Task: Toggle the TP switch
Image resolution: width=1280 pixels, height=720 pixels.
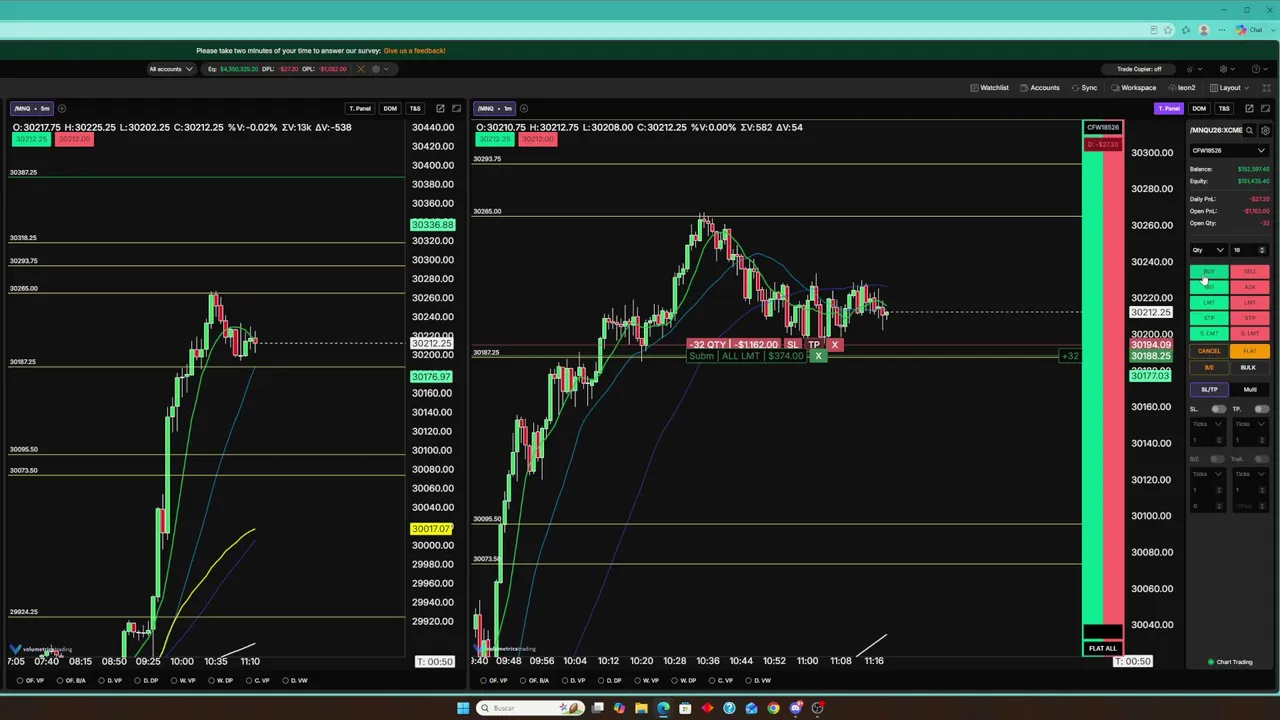Action: (1261, 409)
